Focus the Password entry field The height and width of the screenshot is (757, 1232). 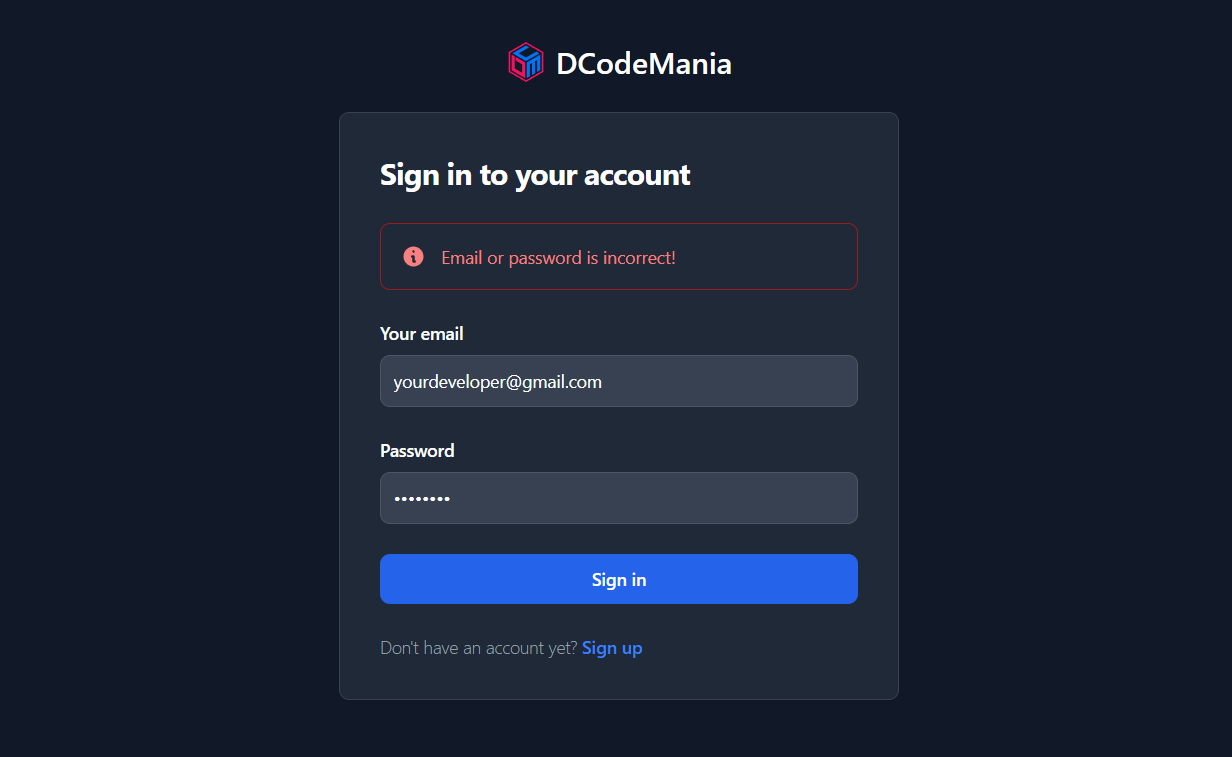point(618,498)
